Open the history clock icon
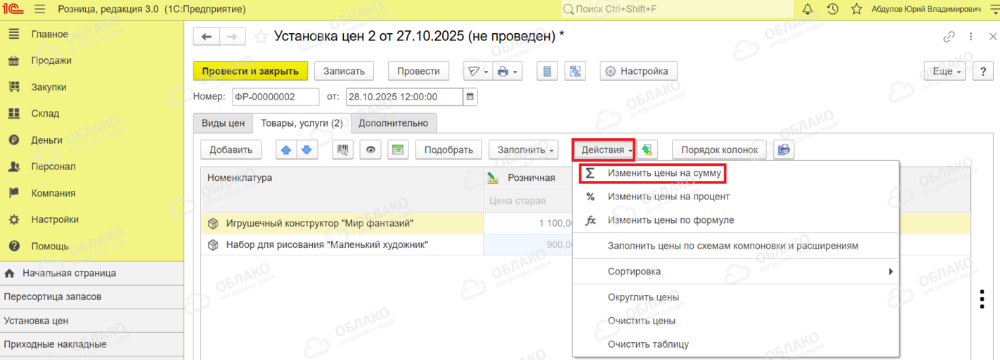 832,9
